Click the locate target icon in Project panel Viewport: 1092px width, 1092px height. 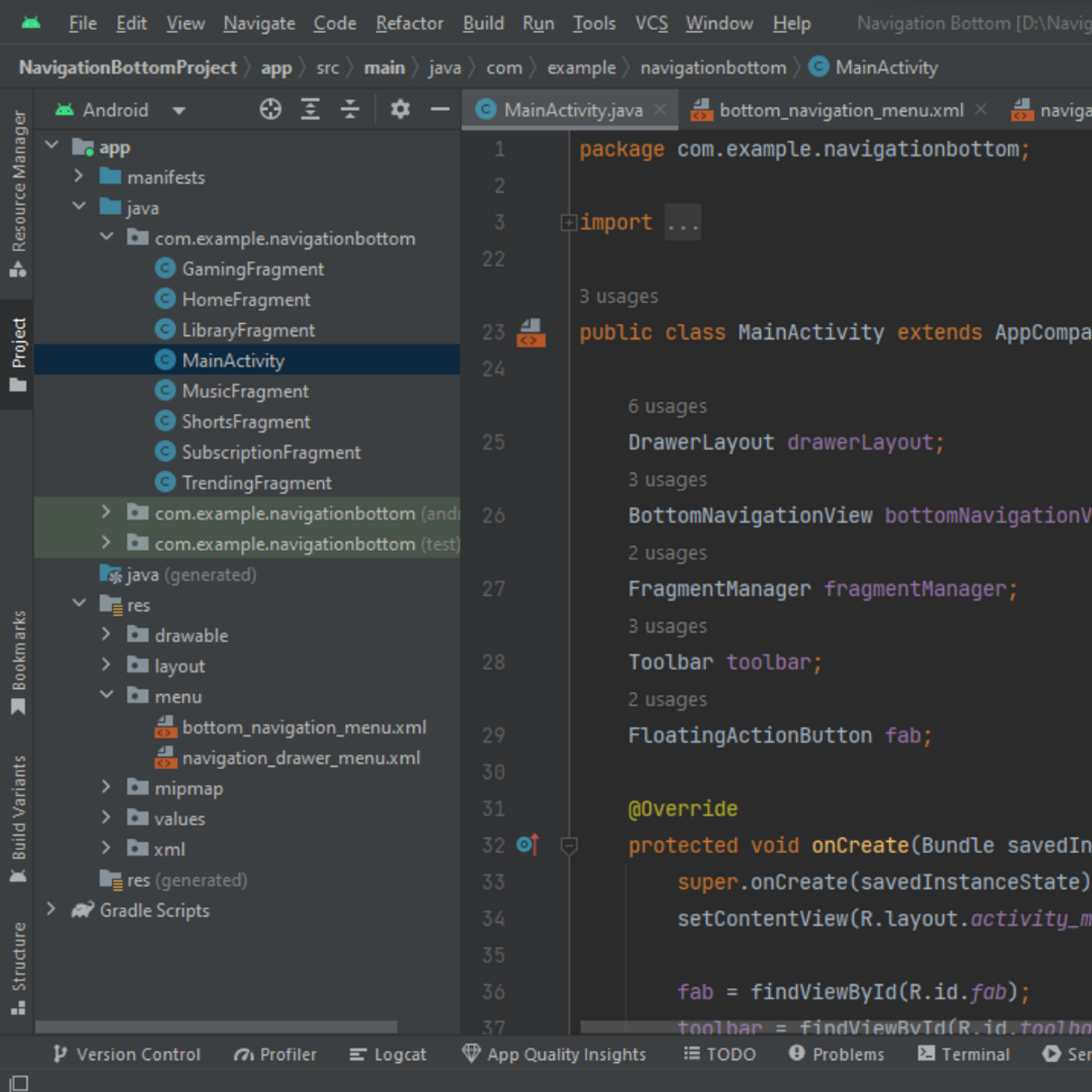click(270, 110)
